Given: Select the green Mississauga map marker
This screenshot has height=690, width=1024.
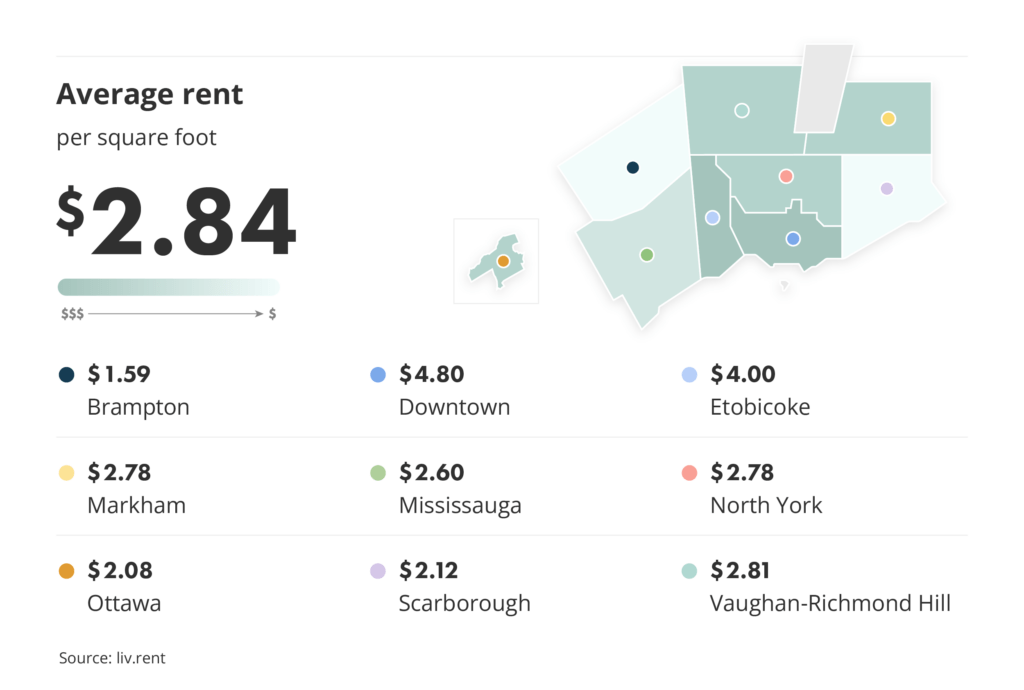Looking at the screenshot, I should point(647,255).
